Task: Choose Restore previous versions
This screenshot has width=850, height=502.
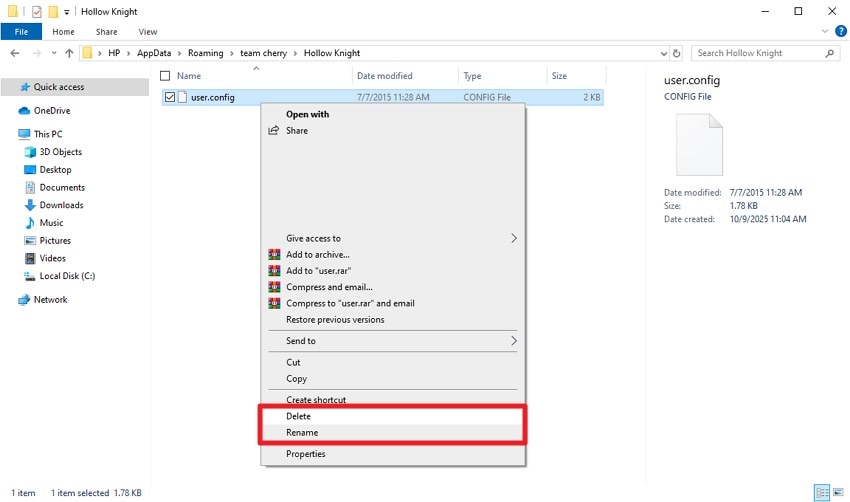Action: point(393,320)
